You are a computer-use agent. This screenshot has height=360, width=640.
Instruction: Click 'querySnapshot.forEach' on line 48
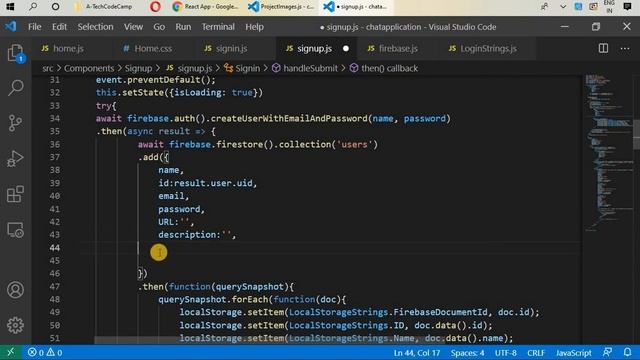[213, 300]
